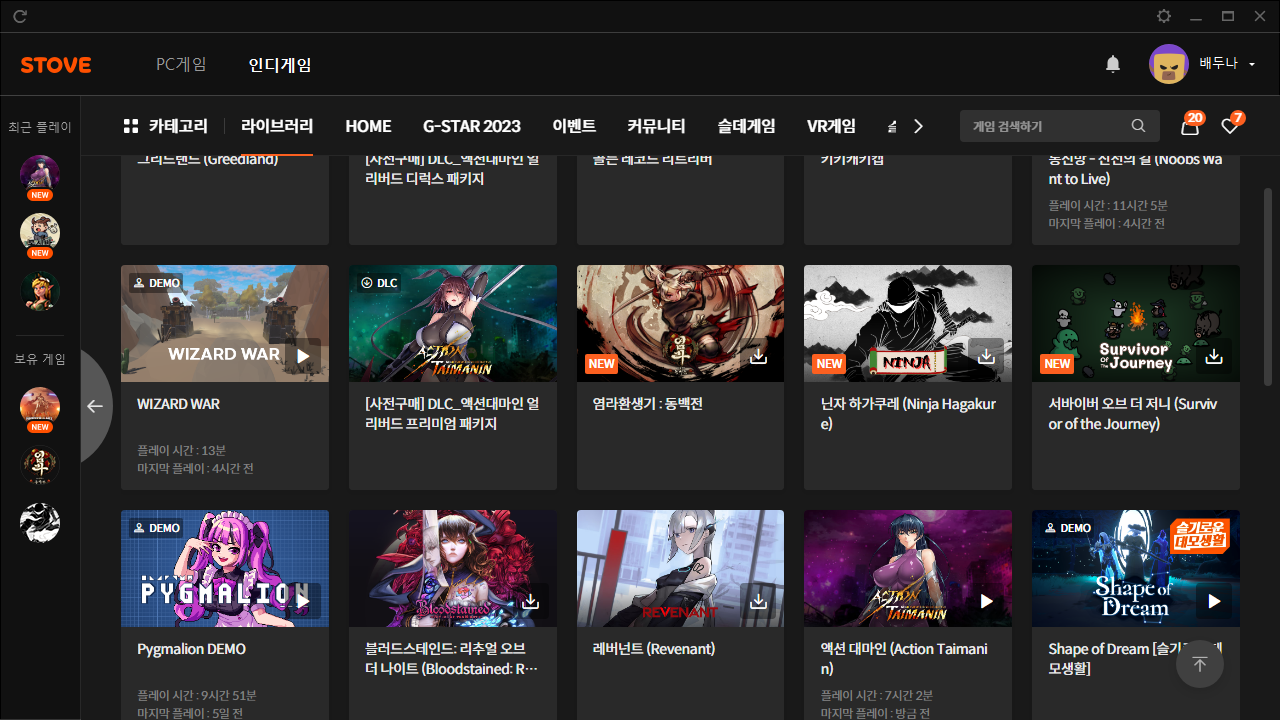Download Revenant game

[758, 601]
